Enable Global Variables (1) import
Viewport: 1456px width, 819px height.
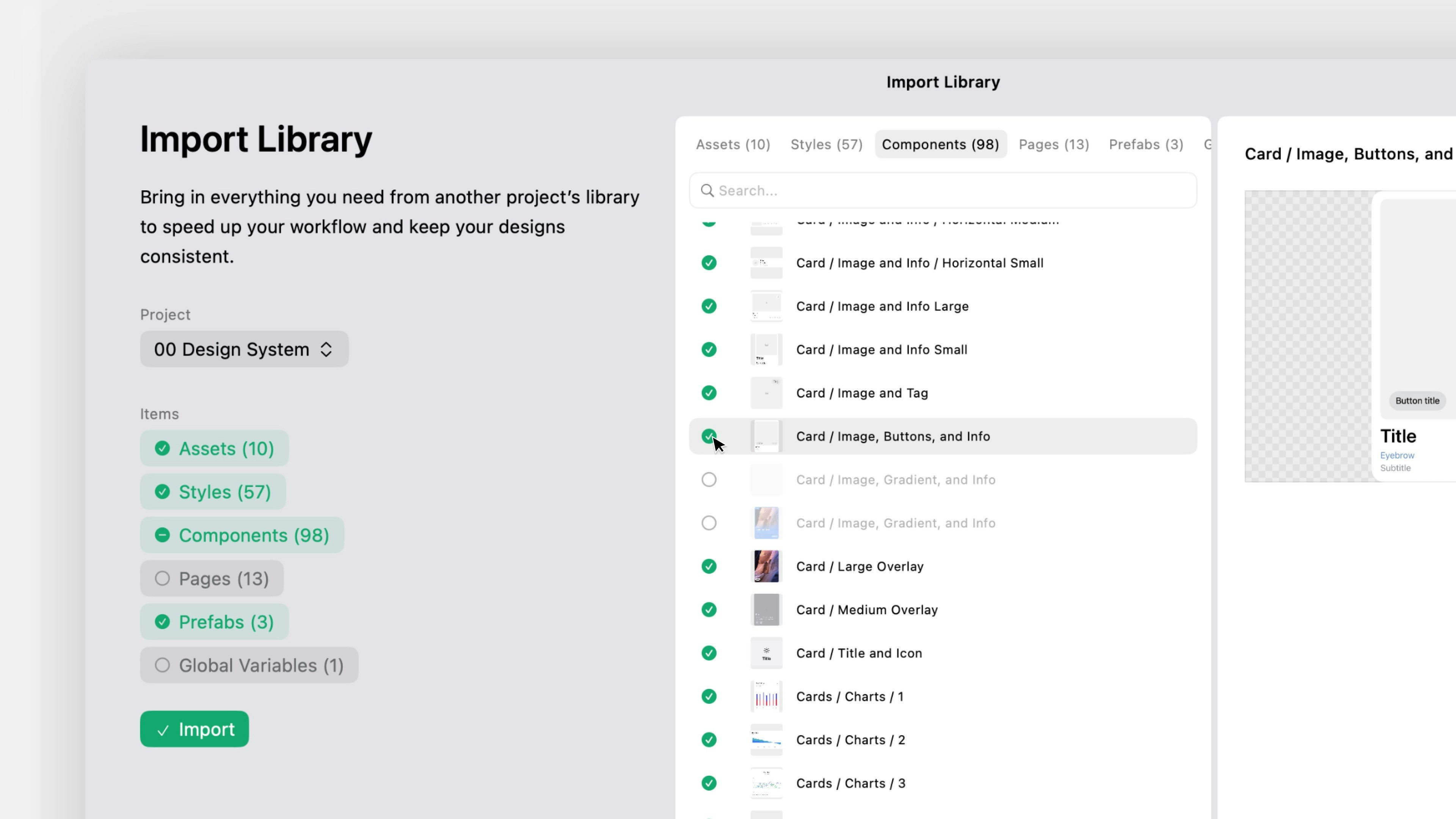tap(249, 665)
